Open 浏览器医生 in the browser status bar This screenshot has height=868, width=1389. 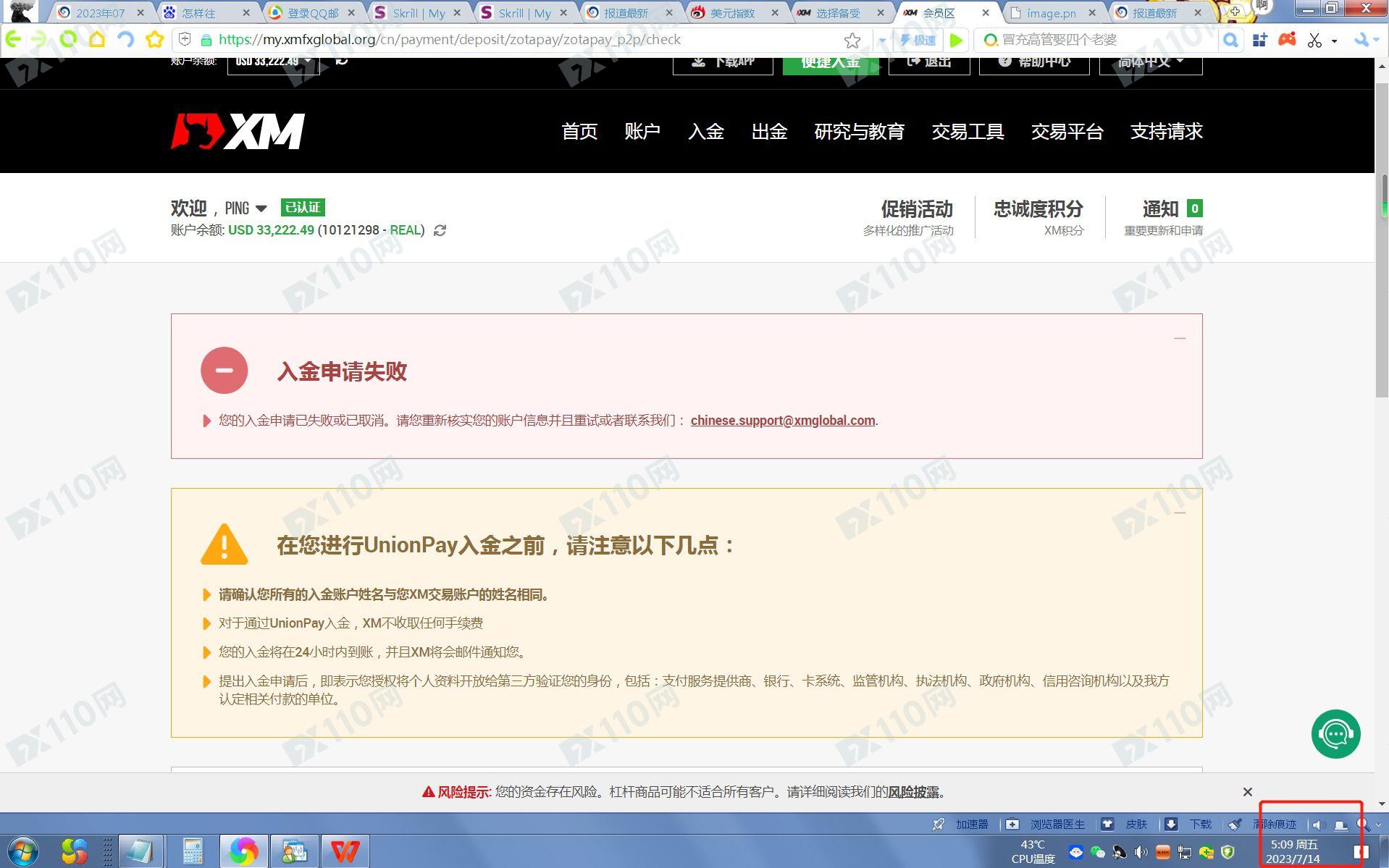click(1046, 824)
